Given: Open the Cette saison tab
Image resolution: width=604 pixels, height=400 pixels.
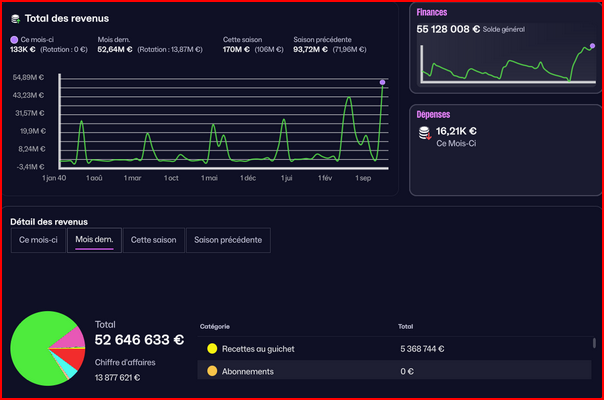Looking at the screenshot, I should [154, 240].
